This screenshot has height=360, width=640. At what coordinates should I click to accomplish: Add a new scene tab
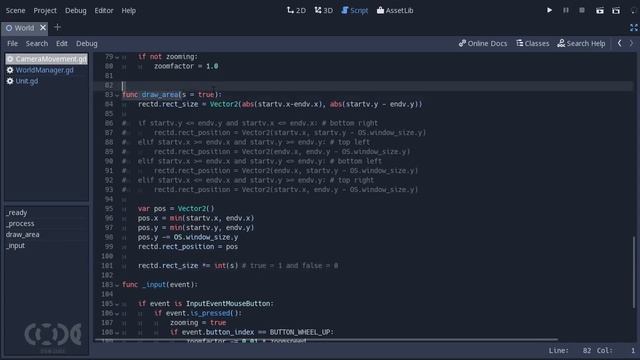pos(57,27)
